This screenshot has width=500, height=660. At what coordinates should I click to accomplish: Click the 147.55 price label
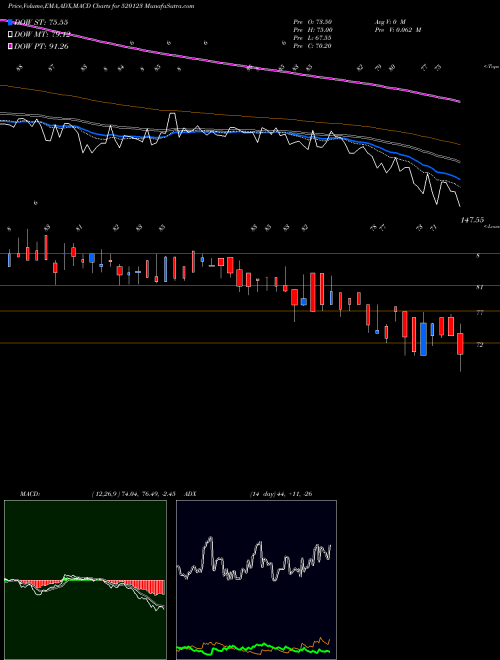(472, 220)
